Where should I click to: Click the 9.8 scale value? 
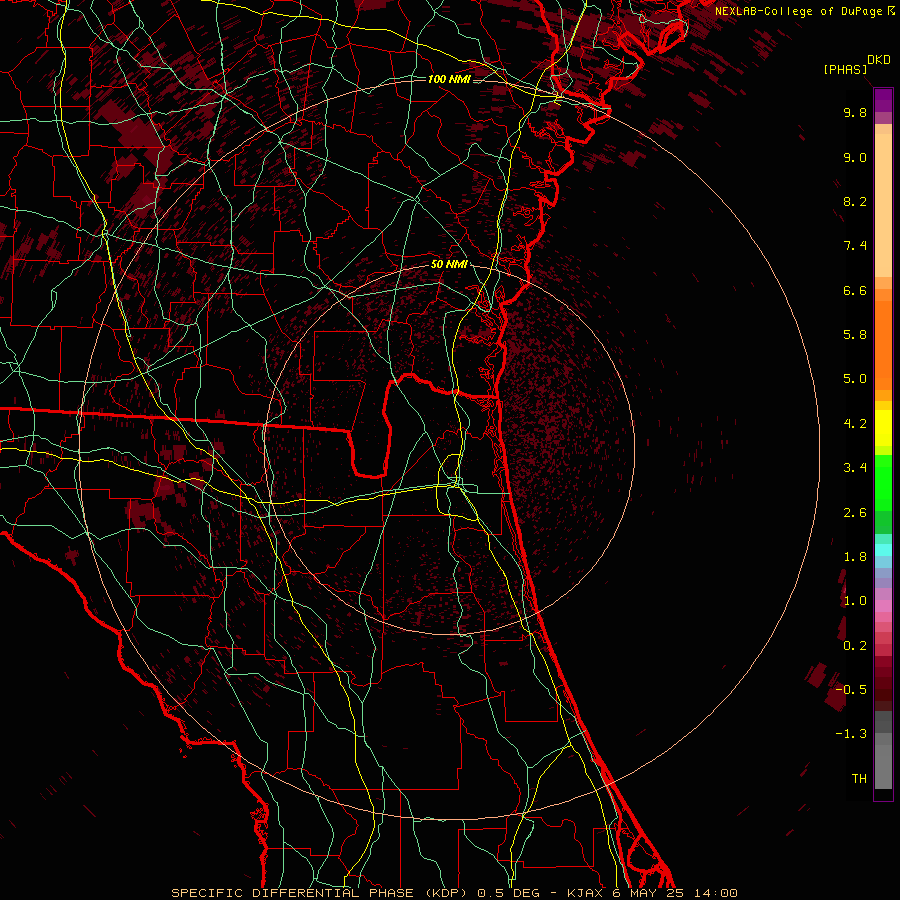[x=855, y=112]
